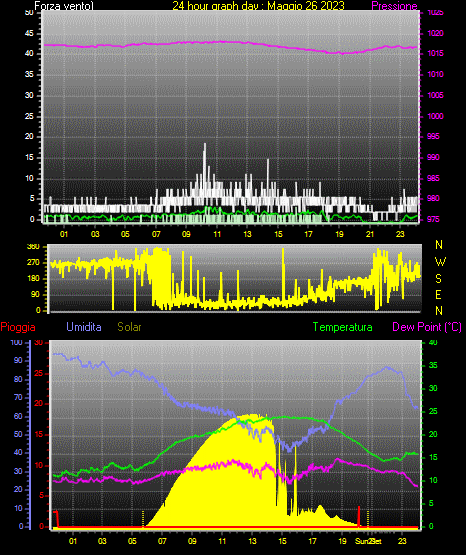Select the green "Temperatura" legend label
466x555 pixels.
(343, 327)
